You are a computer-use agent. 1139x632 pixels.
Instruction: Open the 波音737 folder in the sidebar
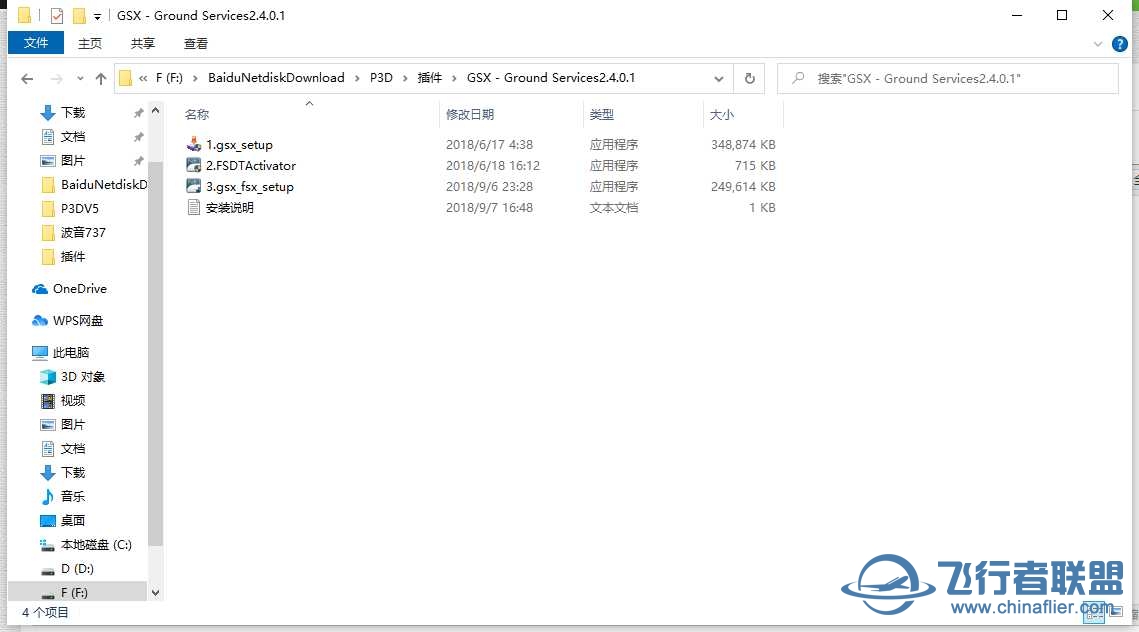[x=74, y=232]
